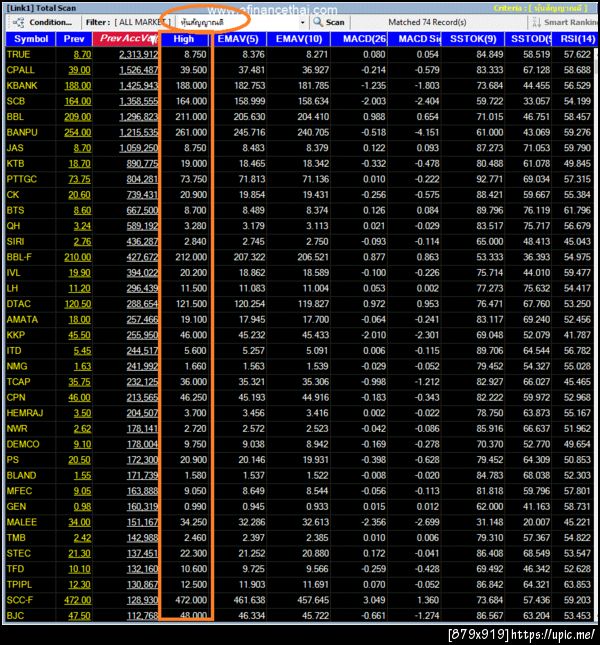Select the ITD symbol

click(14, 351)
